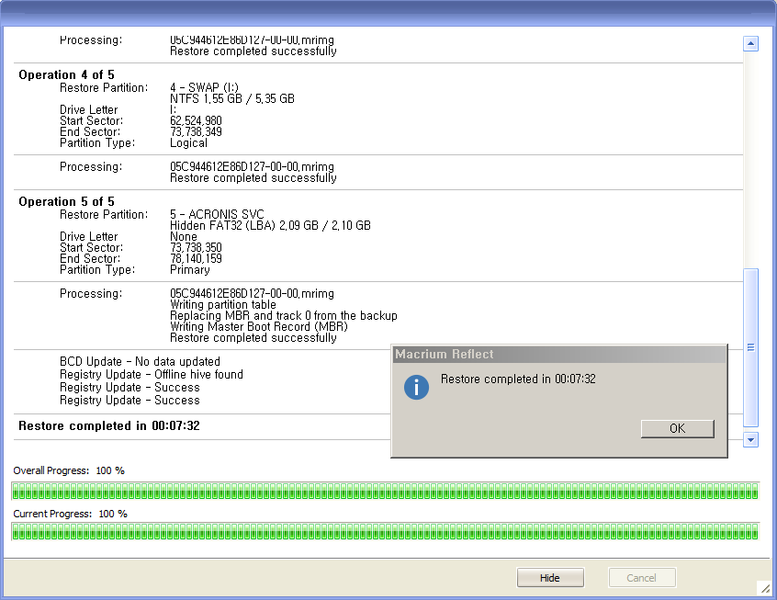The width and height of the screenshot is (777, 600).
Task: Click 'Registry Update - Offline hive found' line
Action: (x=151, y=375)
